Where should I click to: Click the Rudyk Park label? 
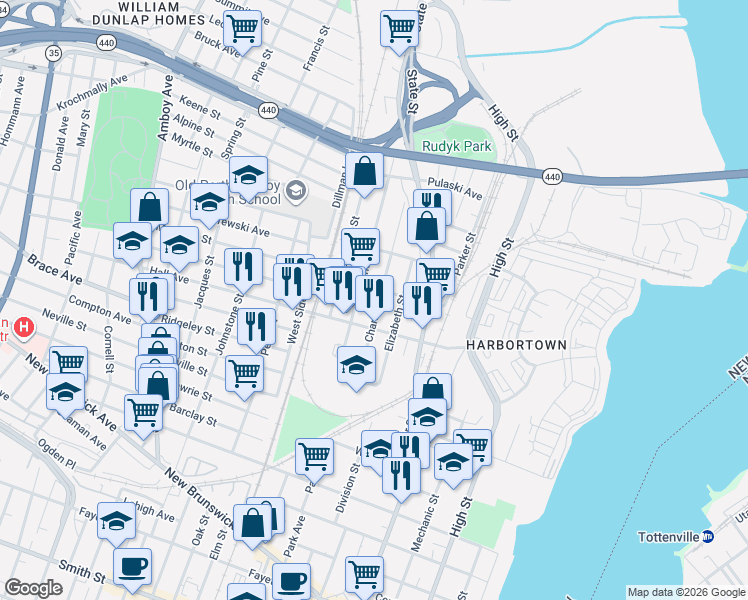[x=457, y=146]
